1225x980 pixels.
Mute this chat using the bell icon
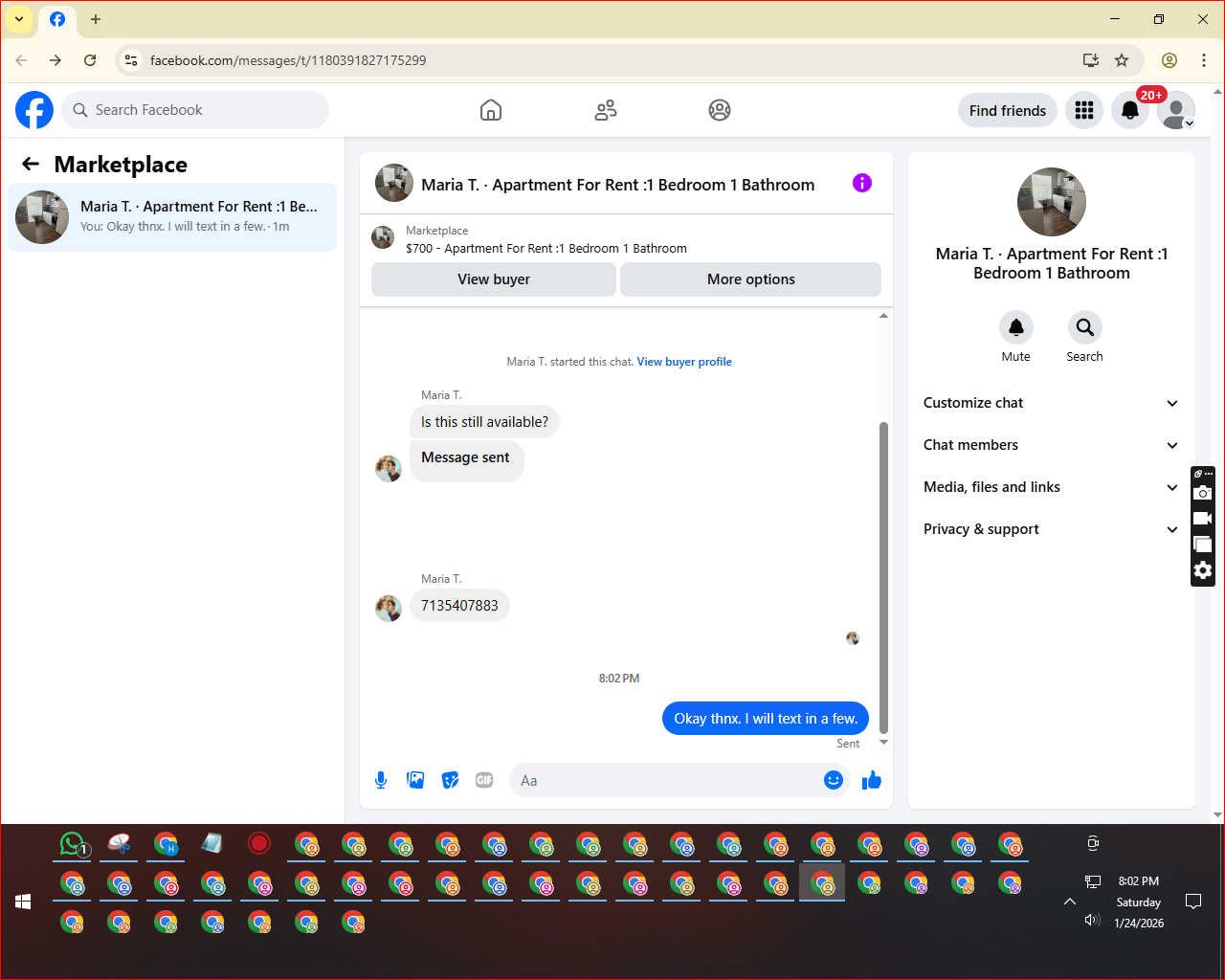1016,327
